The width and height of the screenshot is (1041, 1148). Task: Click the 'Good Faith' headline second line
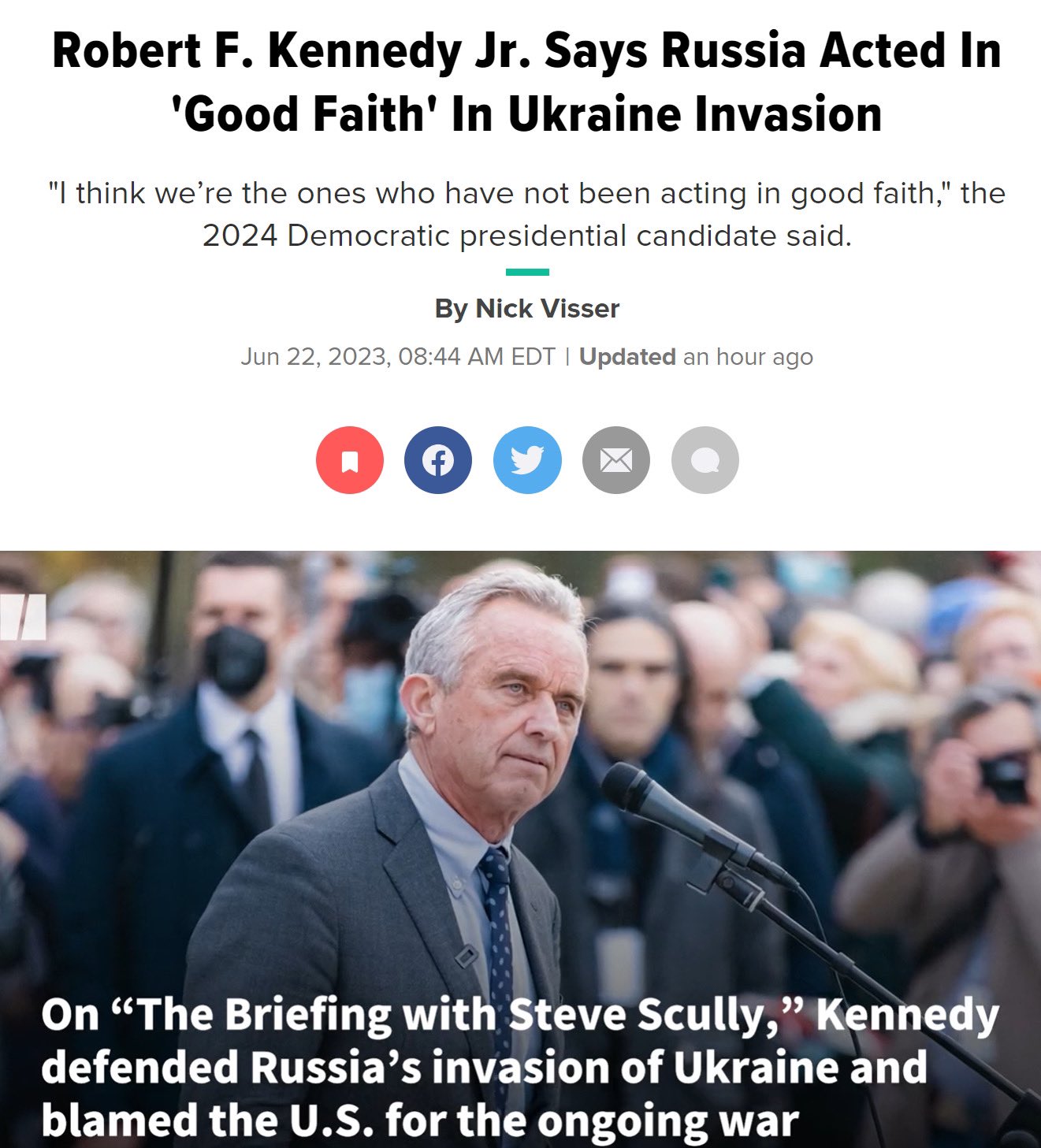coord(527,113)
